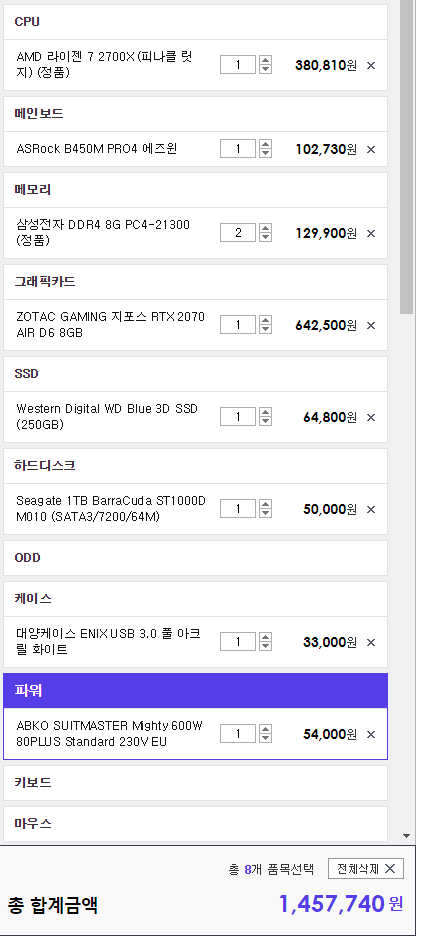Decrease the graphics card quantity with down arrow
This screenshot has width=423, height=938.
click(x=266, y=329)
